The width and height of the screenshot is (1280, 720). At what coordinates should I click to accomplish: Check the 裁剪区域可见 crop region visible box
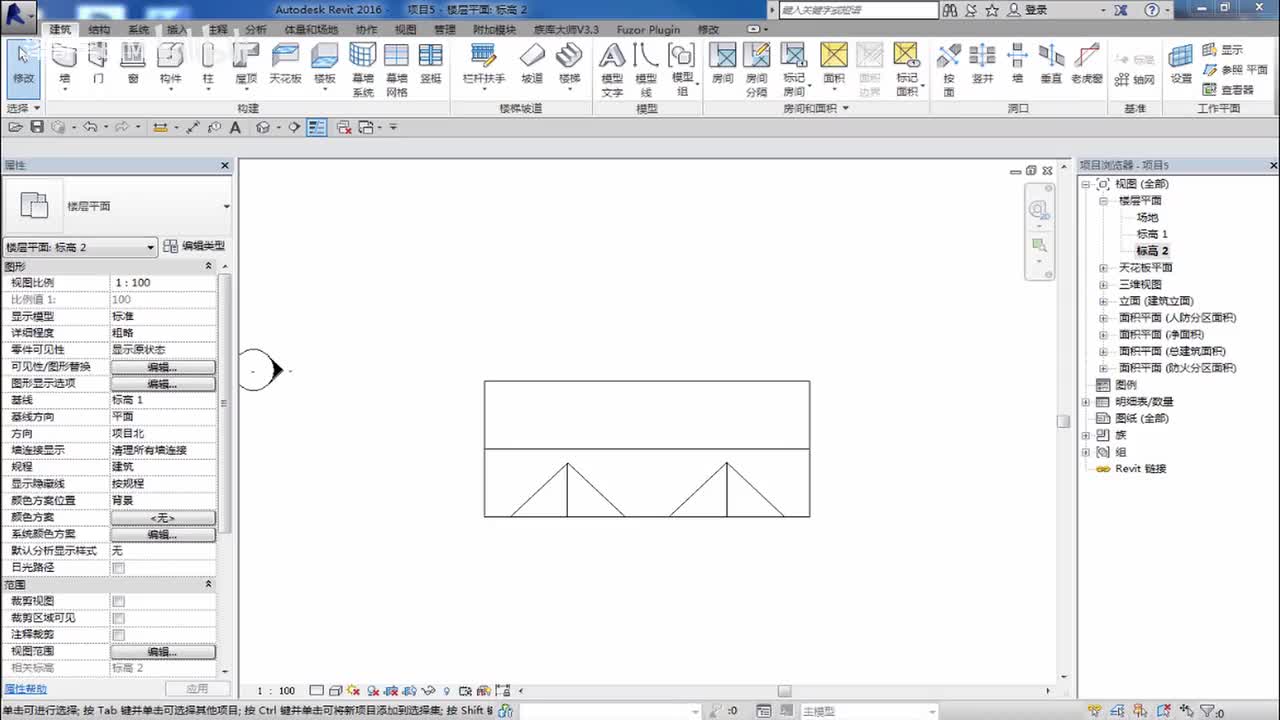click(x=118, y=618)
